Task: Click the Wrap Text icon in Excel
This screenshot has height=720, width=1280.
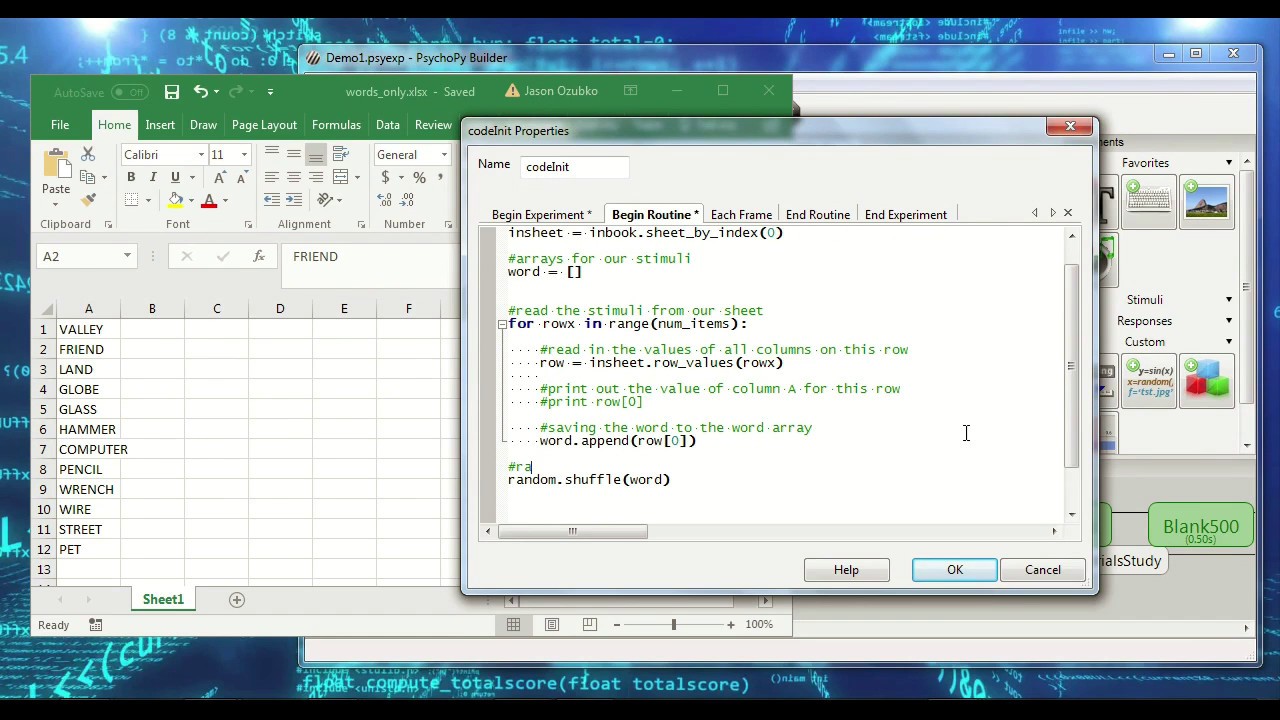Action: pyautogui.click(x=340, y=155)
